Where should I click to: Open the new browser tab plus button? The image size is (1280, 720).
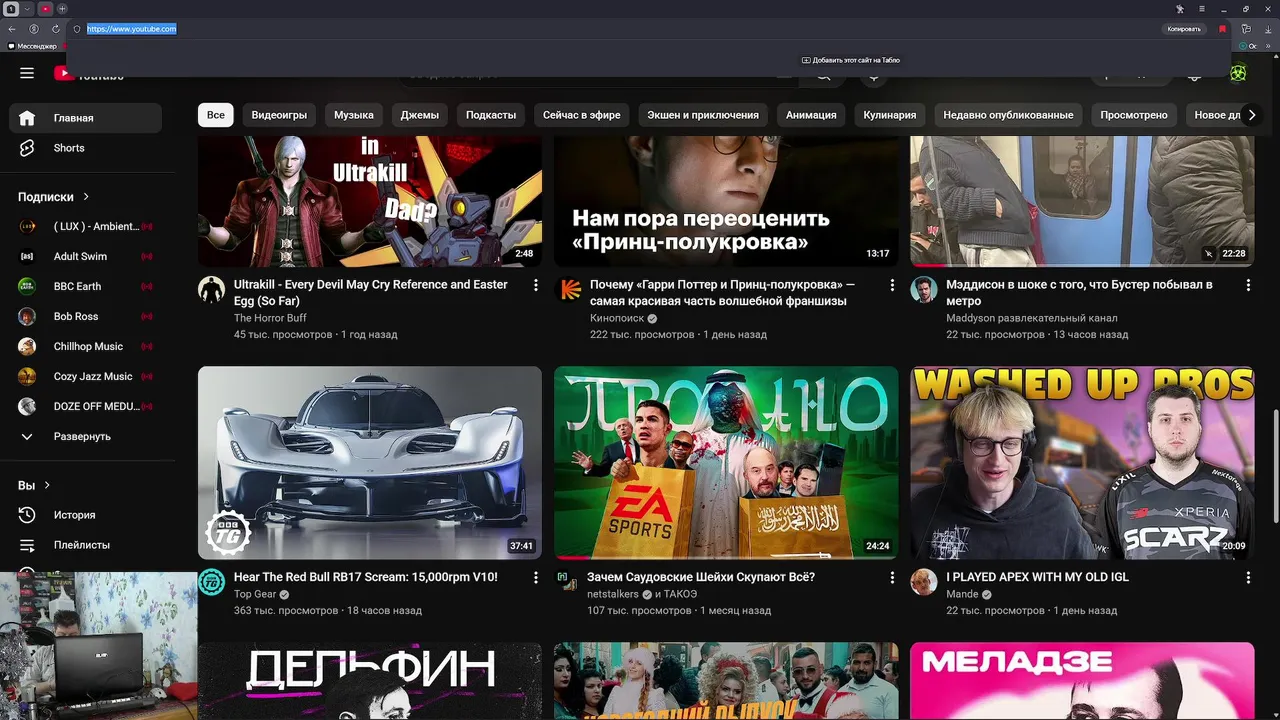[x=62, y=9]
